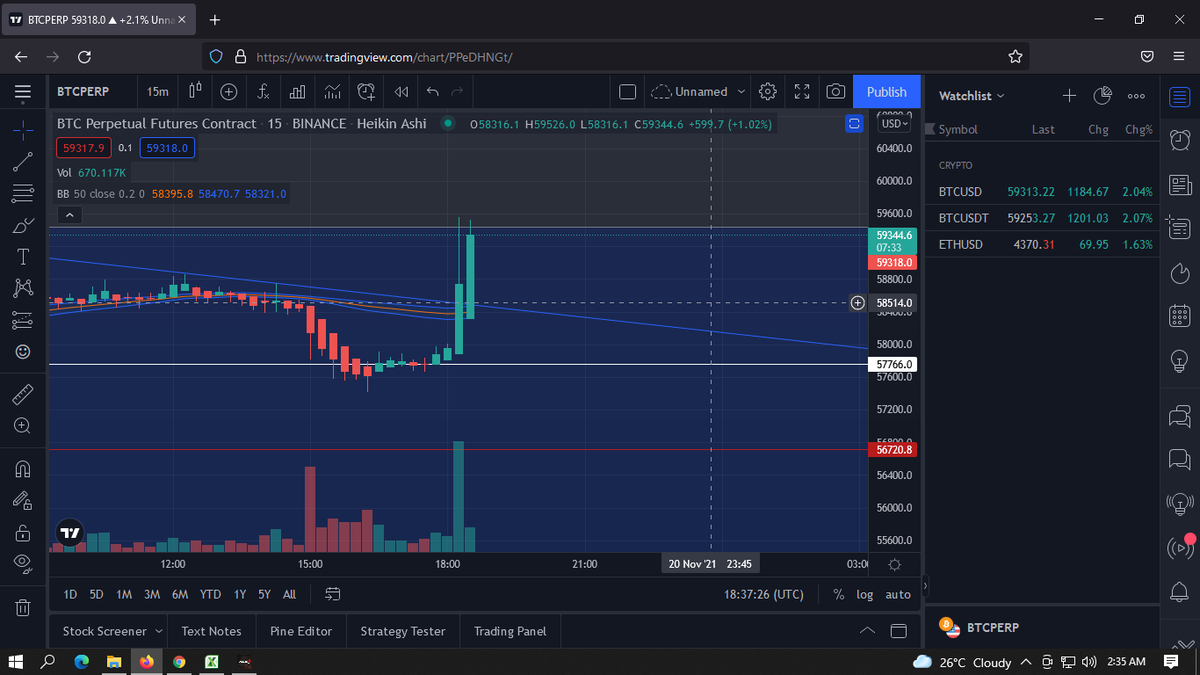The height and width of the screenshot is (675, 1200).
Task: Open financials bar chart icon
Action: click(x=297, y=91)
